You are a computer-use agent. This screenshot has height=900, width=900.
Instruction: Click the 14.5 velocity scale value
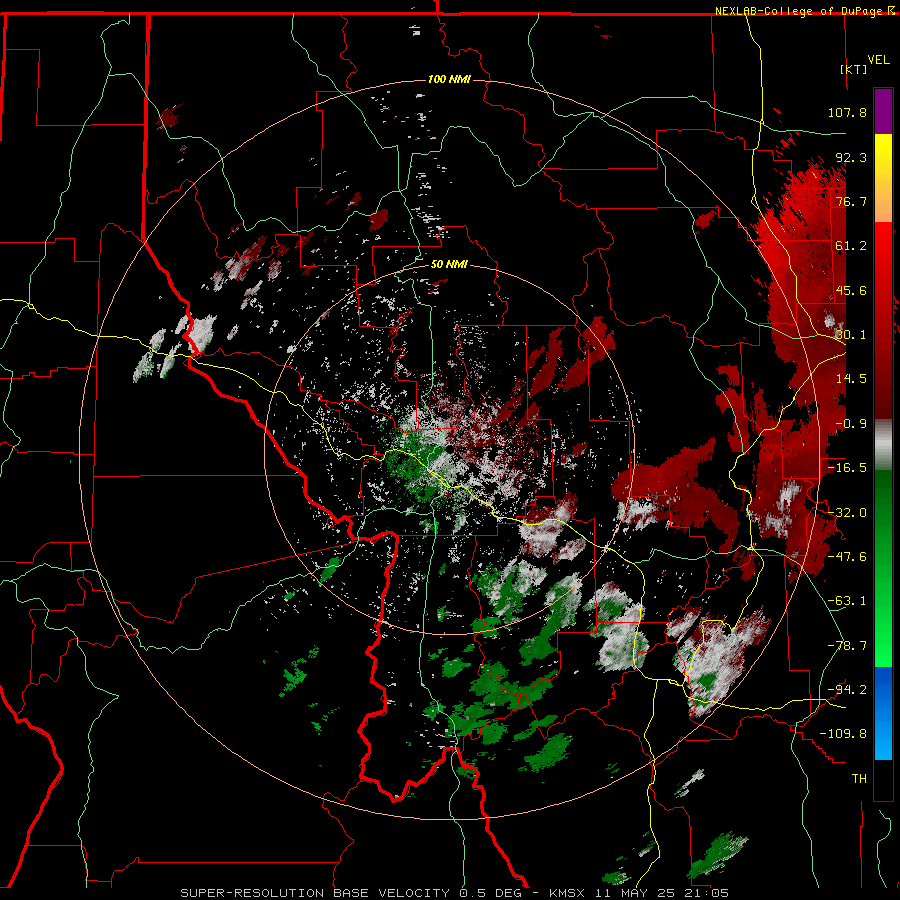pos(851,379)
